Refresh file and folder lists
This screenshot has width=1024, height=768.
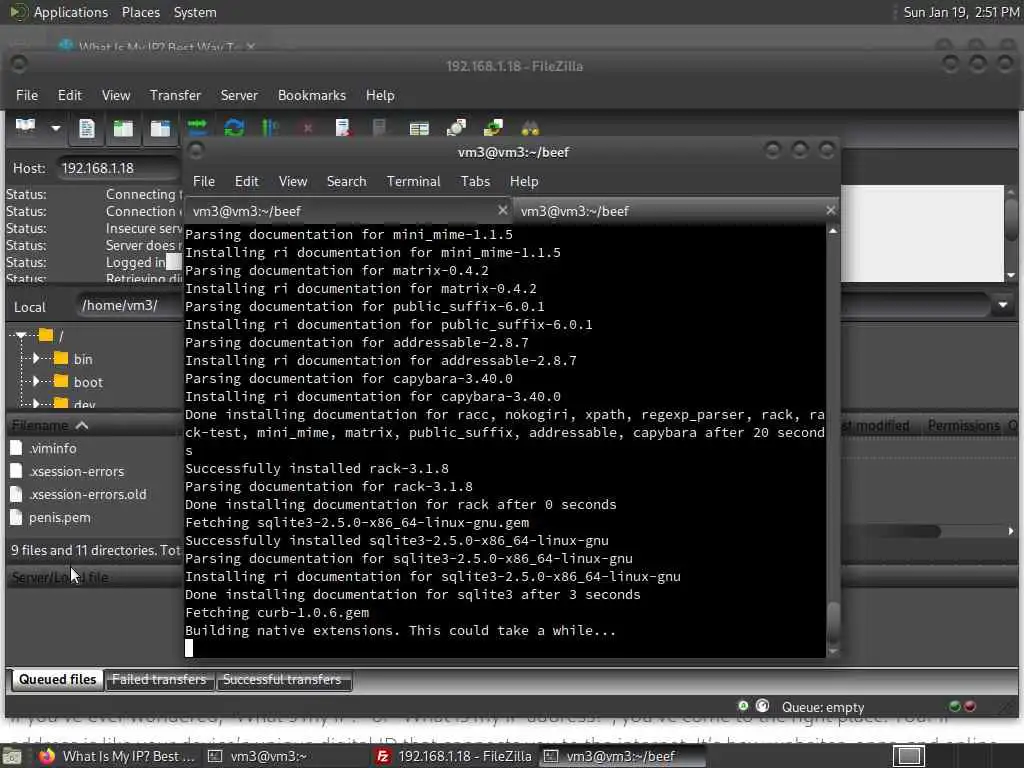pos(234,127)
